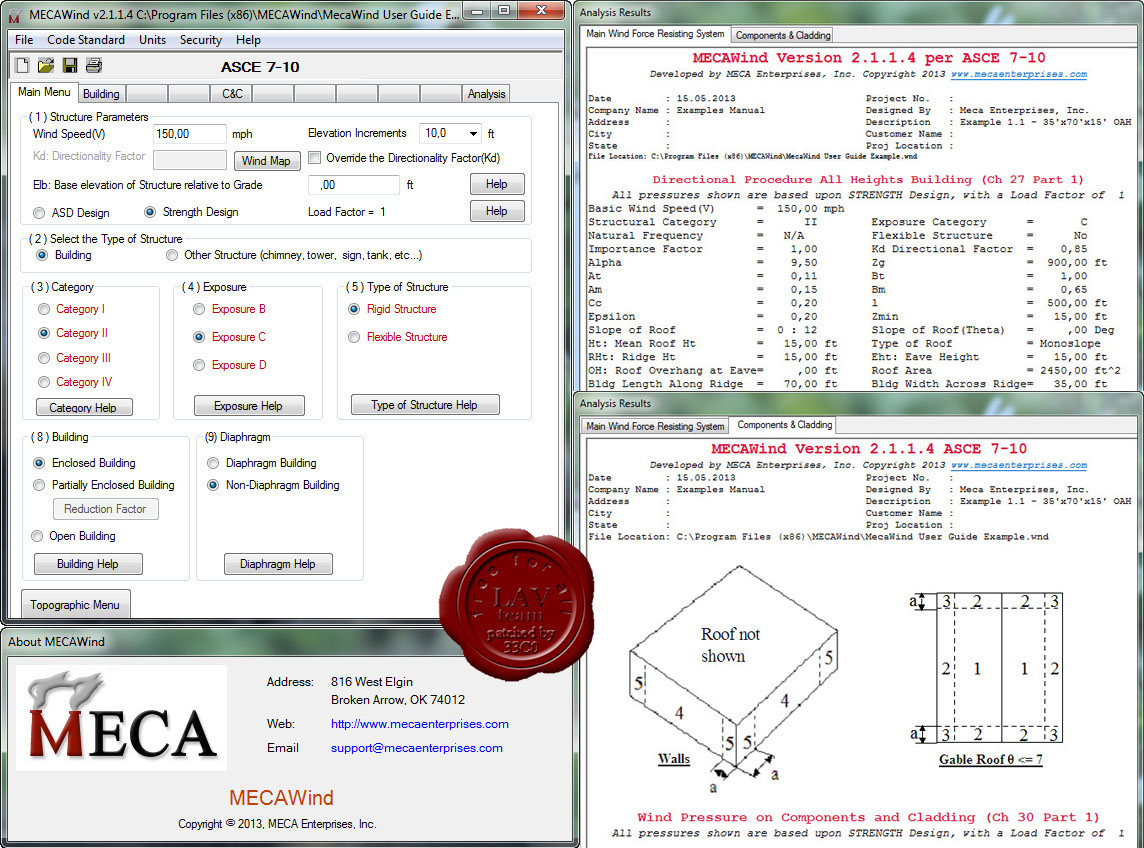Click the support@mecaenterprises.com email link

point(417,748)
